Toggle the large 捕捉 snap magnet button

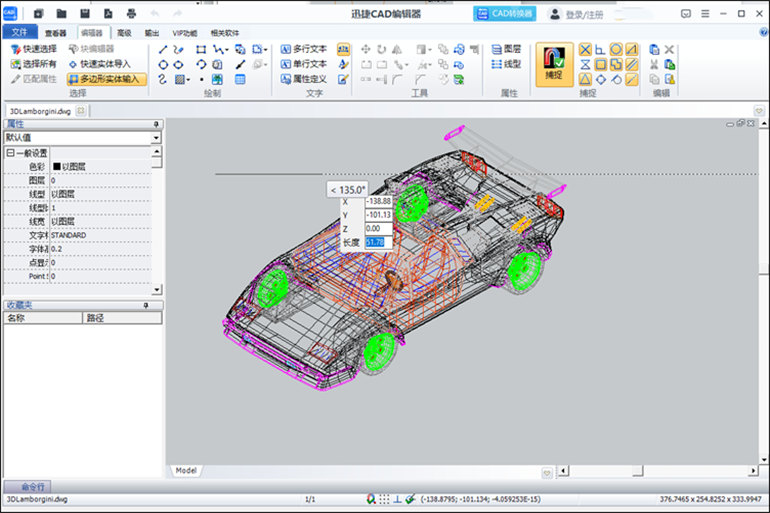(x=554, y=65)
